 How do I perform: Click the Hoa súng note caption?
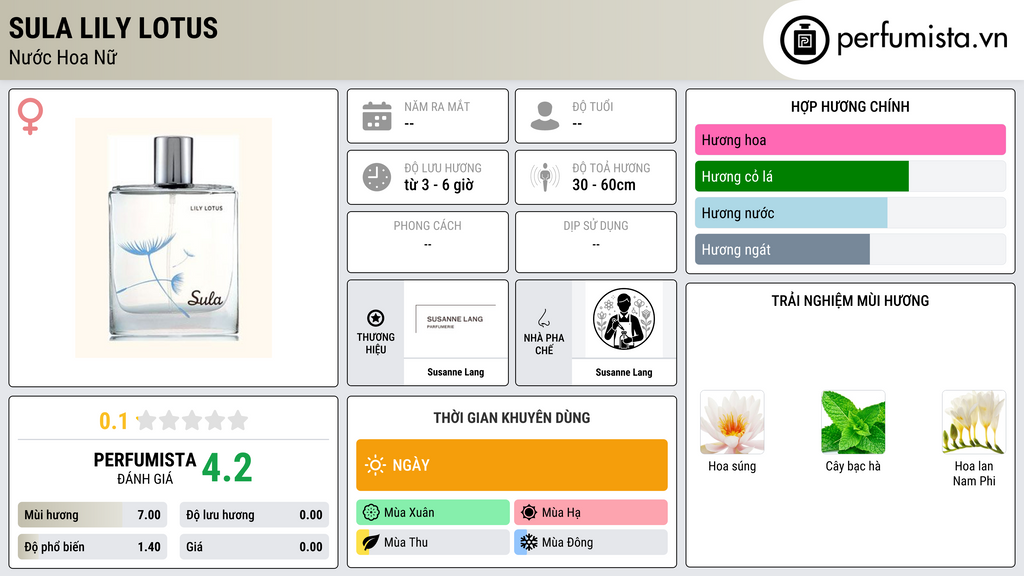coord(732,466)
